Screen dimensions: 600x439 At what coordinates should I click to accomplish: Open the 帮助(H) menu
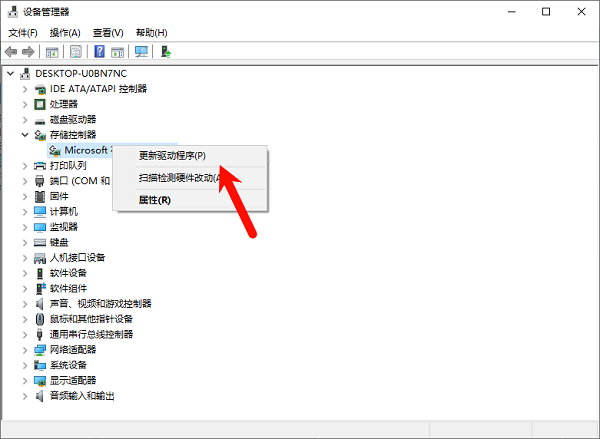coord(152,33)
